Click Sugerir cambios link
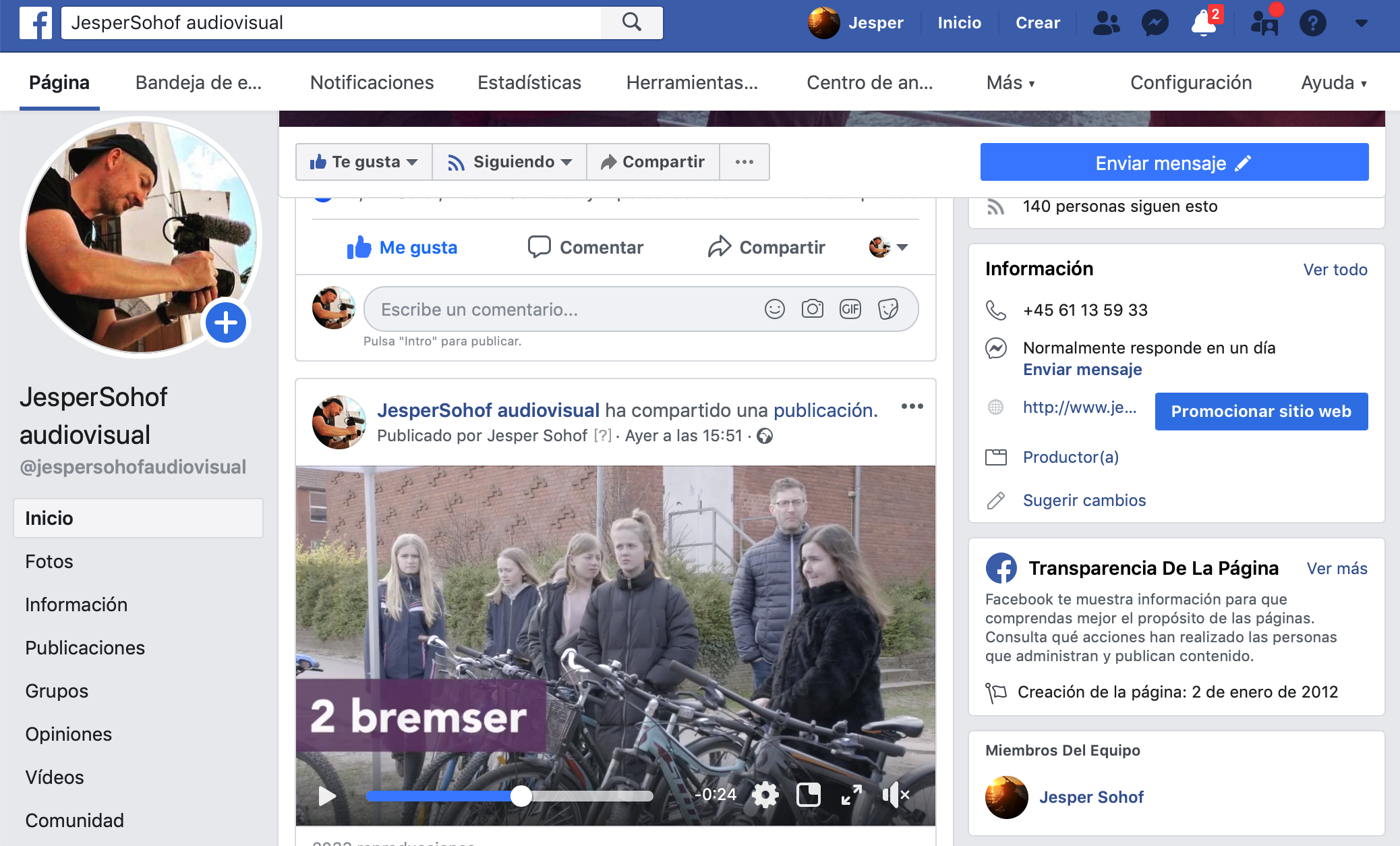This screenshot has width=1400, height=846. click(1084, 501)
